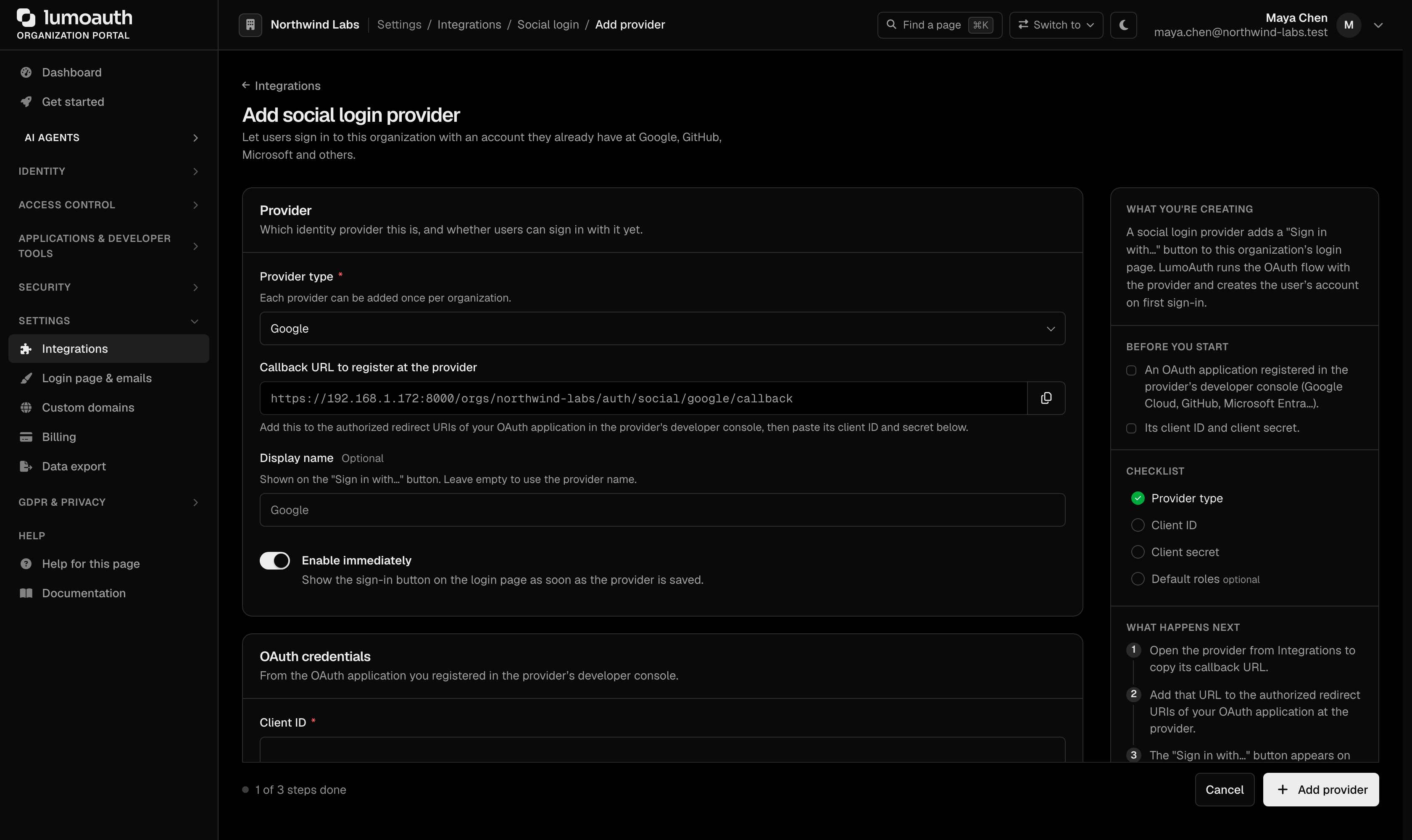
Task: Click the Help for this page question icon
Action: (26, 564)
